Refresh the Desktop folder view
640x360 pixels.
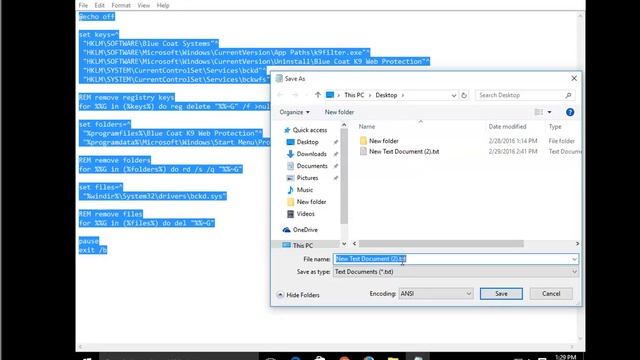tap(464, 95)
